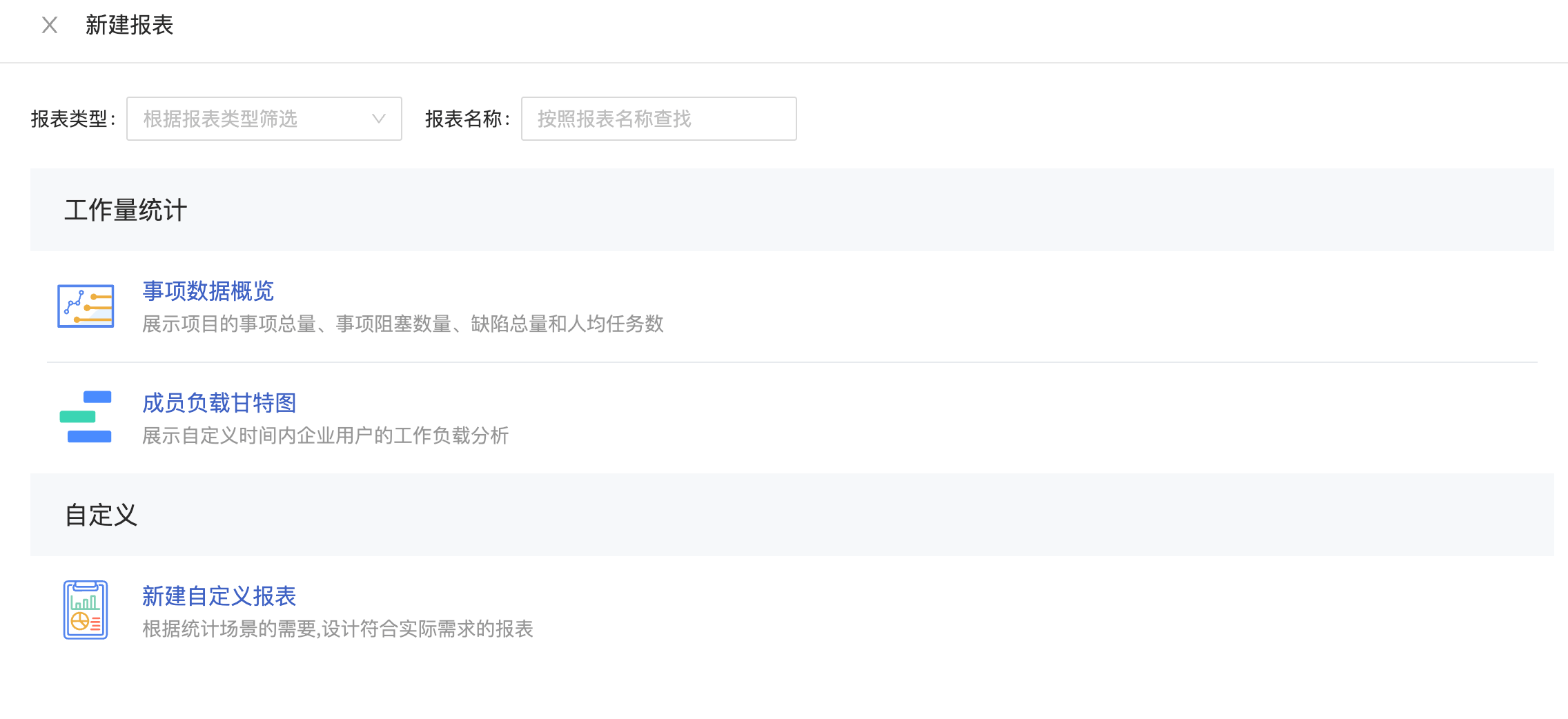The width and height of the screenshot is (1568, 719).
Task: Open the 事项数据概览 report link
Action: click(x=208, y=291)
